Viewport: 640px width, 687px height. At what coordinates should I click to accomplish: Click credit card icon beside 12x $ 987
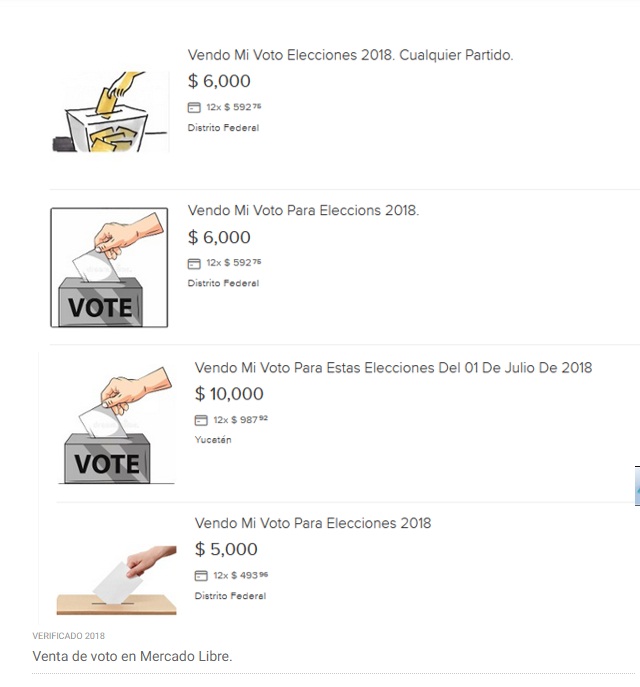[x=201, y=420]
